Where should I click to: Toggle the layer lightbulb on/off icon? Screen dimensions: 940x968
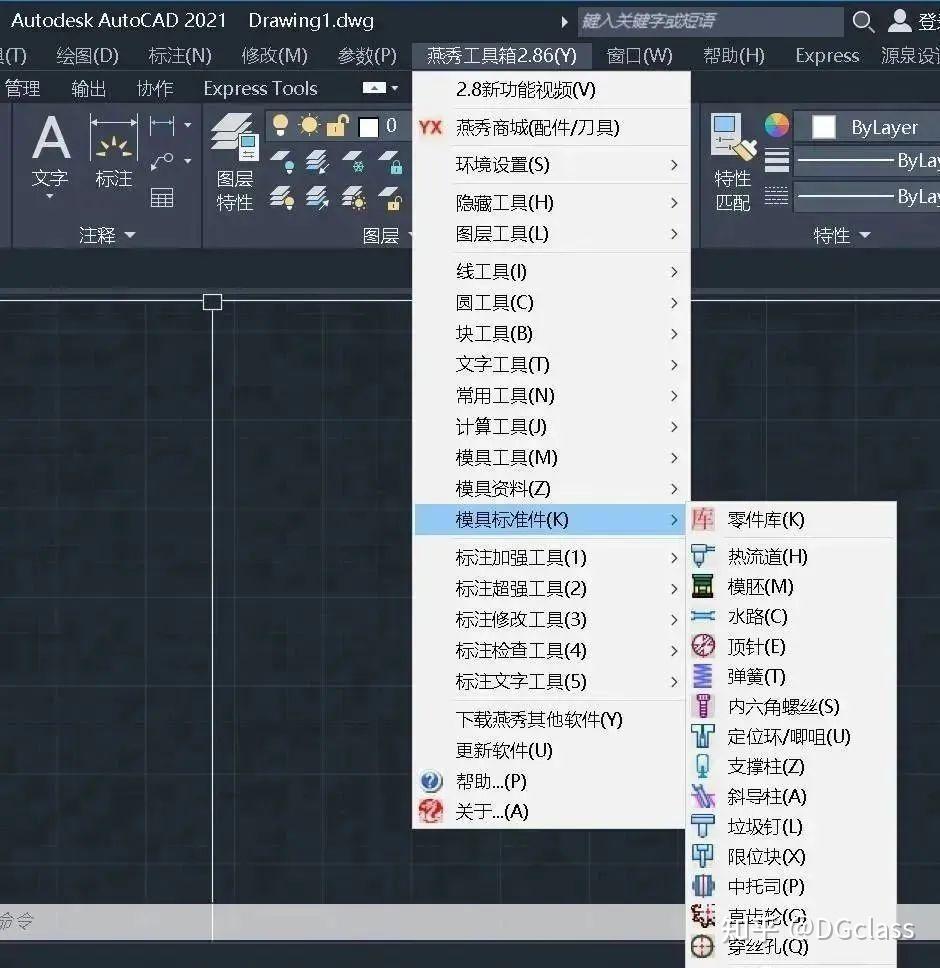[x=280, y=125]
